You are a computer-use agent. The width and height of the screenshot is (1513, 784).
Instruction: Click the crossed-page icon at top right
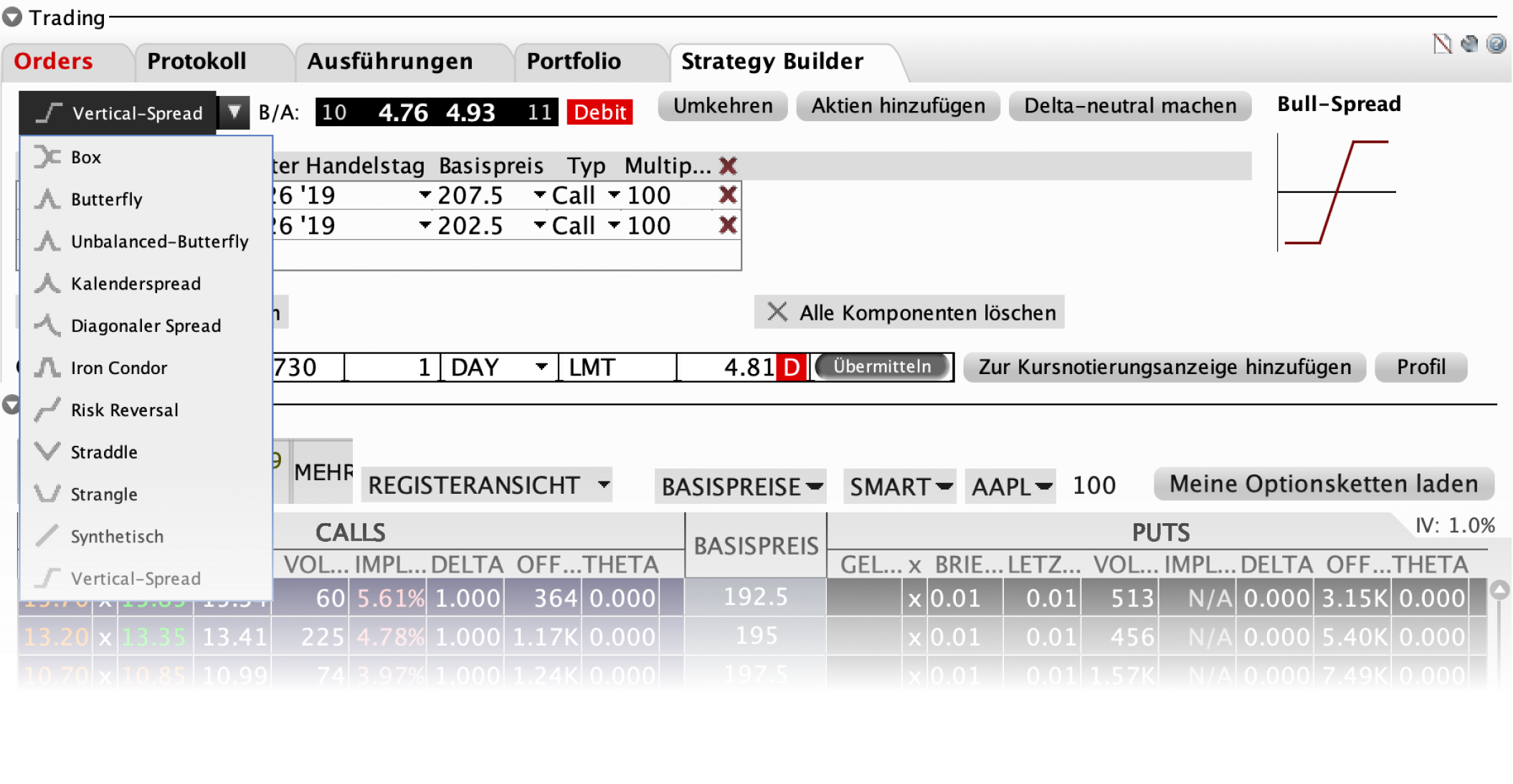click(x=1442, y=44)
